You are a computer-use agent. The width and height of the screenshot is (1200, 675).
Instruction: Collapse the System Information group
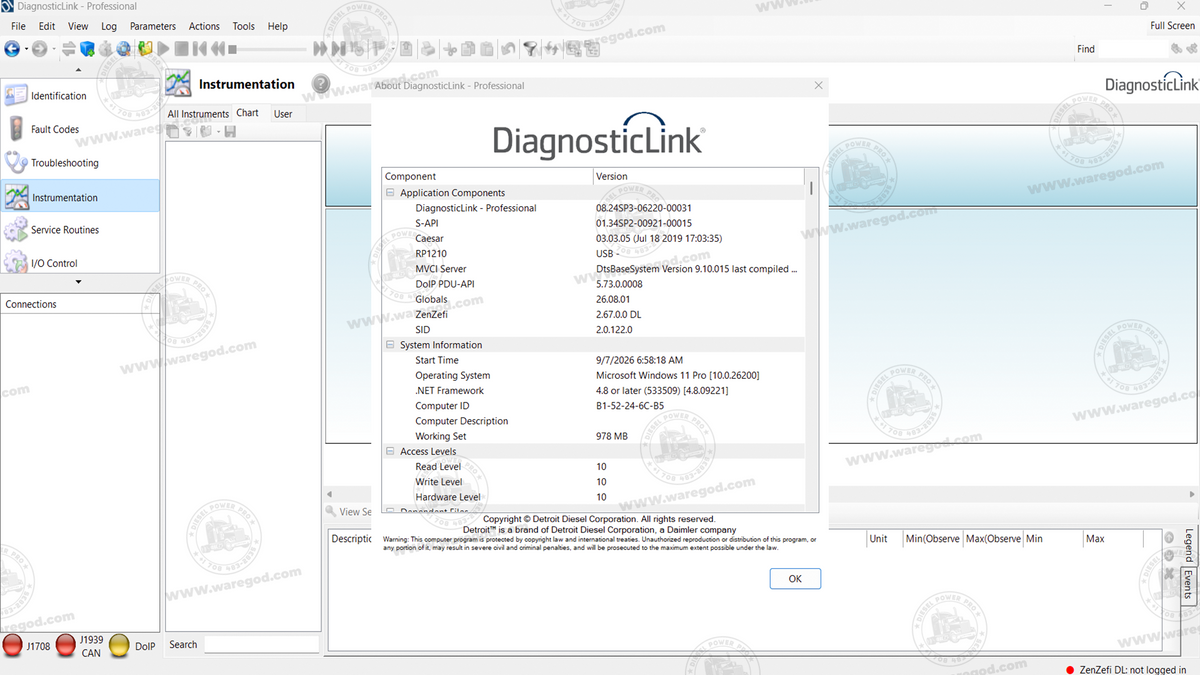390,345
